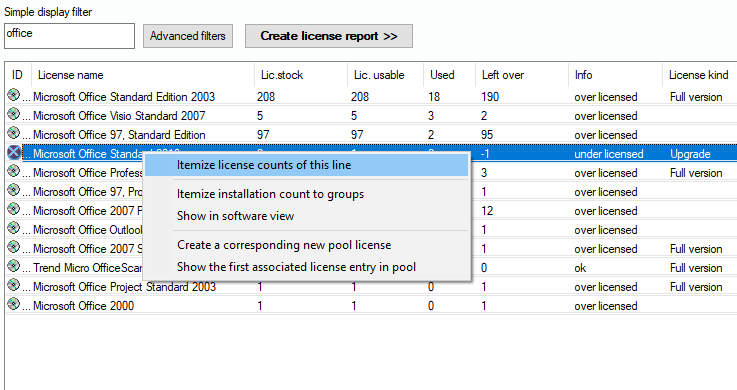Sort by the Lic.stock column header
The width and height of the screenshot is (737, 390).
pyautogui.click(x=301, y=75)
